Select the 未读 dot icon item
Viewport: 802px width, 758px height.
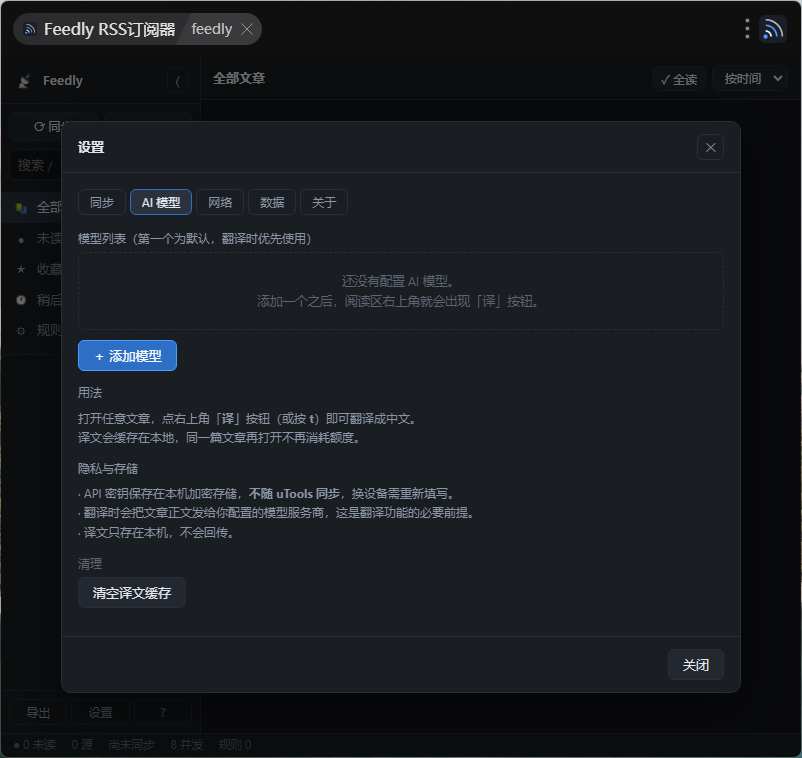21,239
